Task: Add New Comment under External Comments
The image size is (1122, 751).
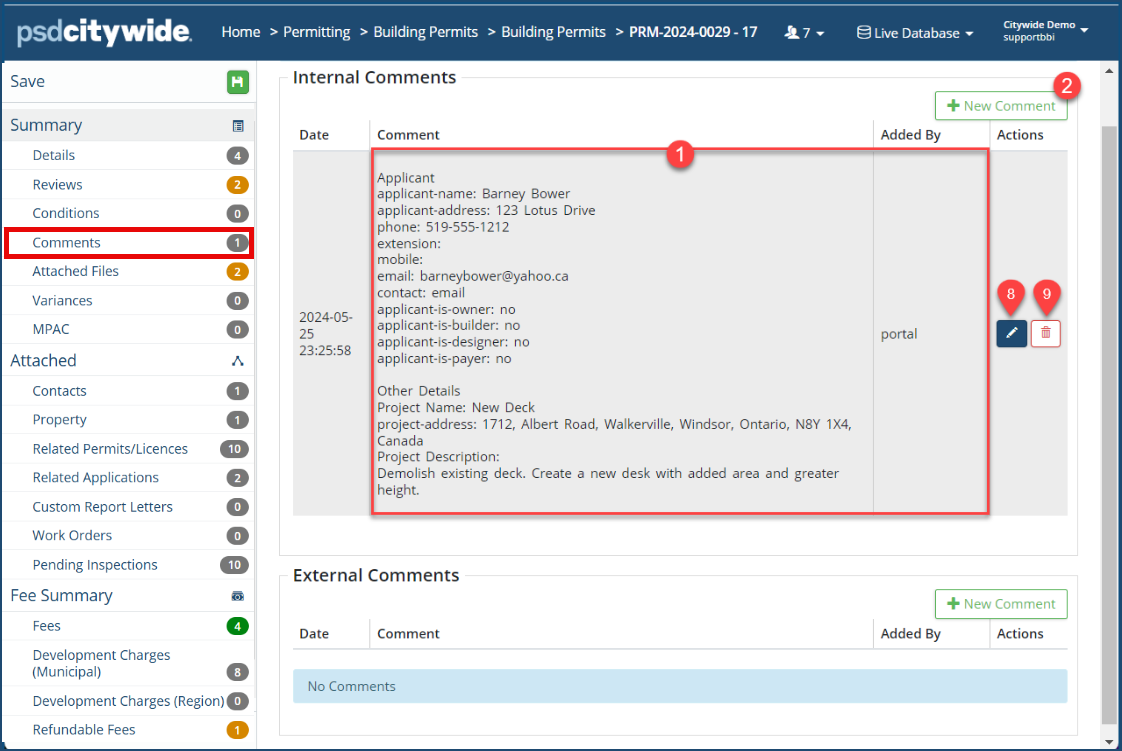Action: click(x=1000, y=604)
